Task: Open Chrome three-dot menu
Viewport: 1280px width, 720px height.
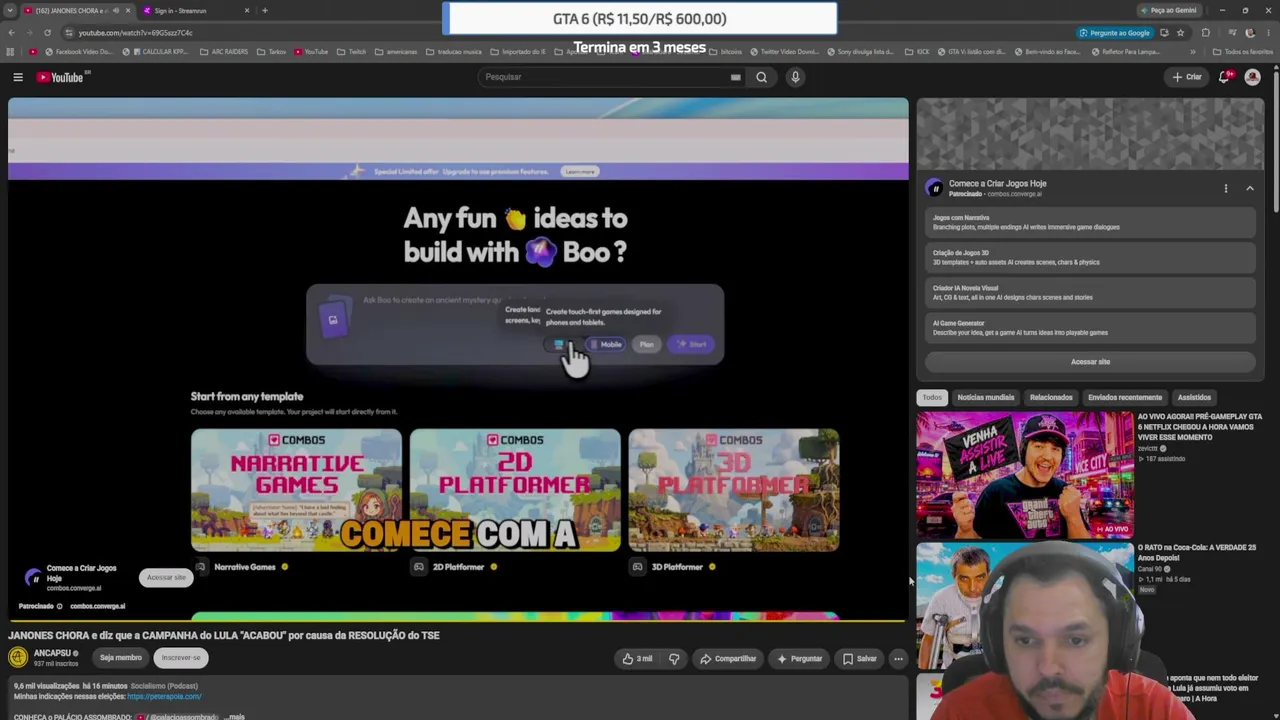Action: point(1268,33)
